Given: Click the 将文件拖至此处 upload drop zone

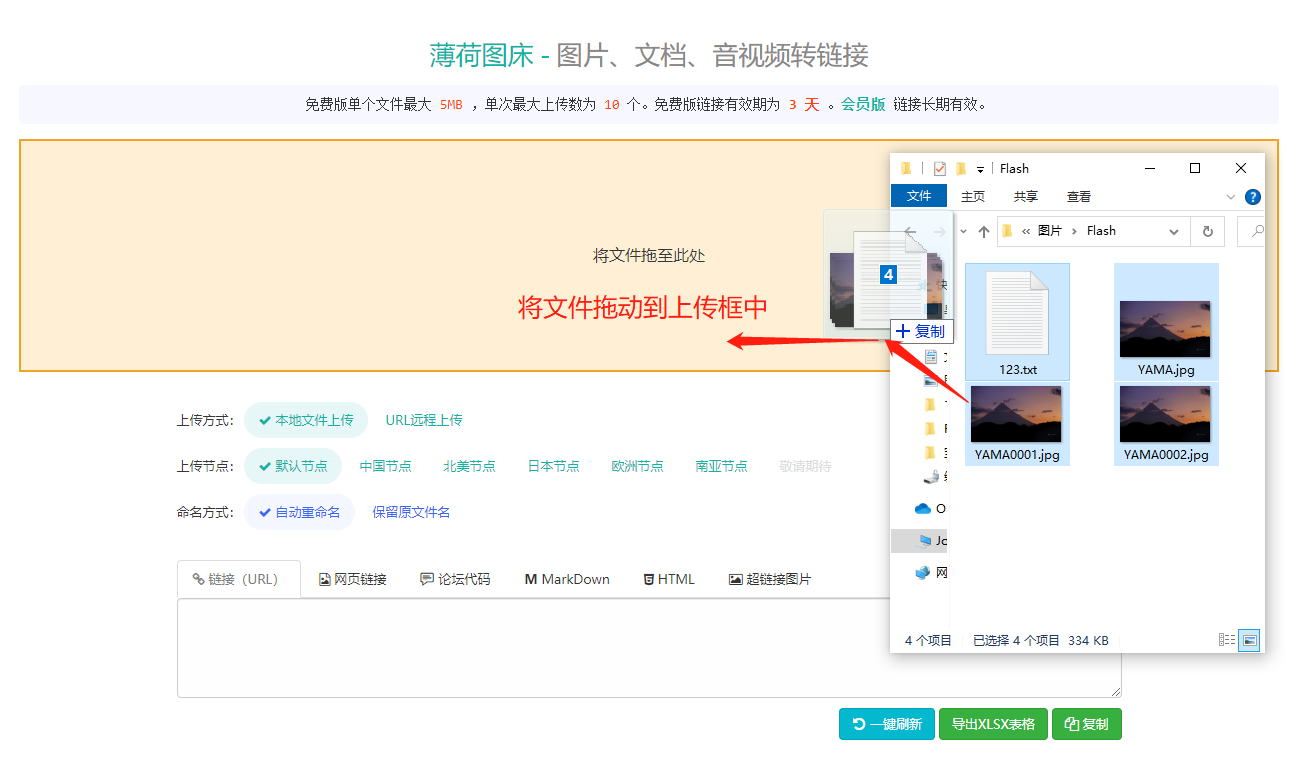Looking at the screenshot, I should tap(649, 255).
